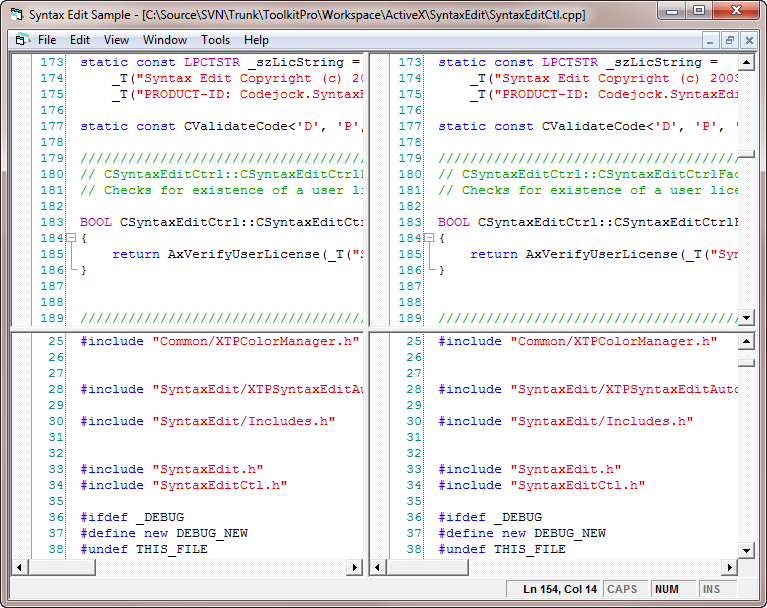767x608 pixels.
Task: Click 'DEBUG_NEW' in the bottom-right pane
Action: tap(570, 533)
